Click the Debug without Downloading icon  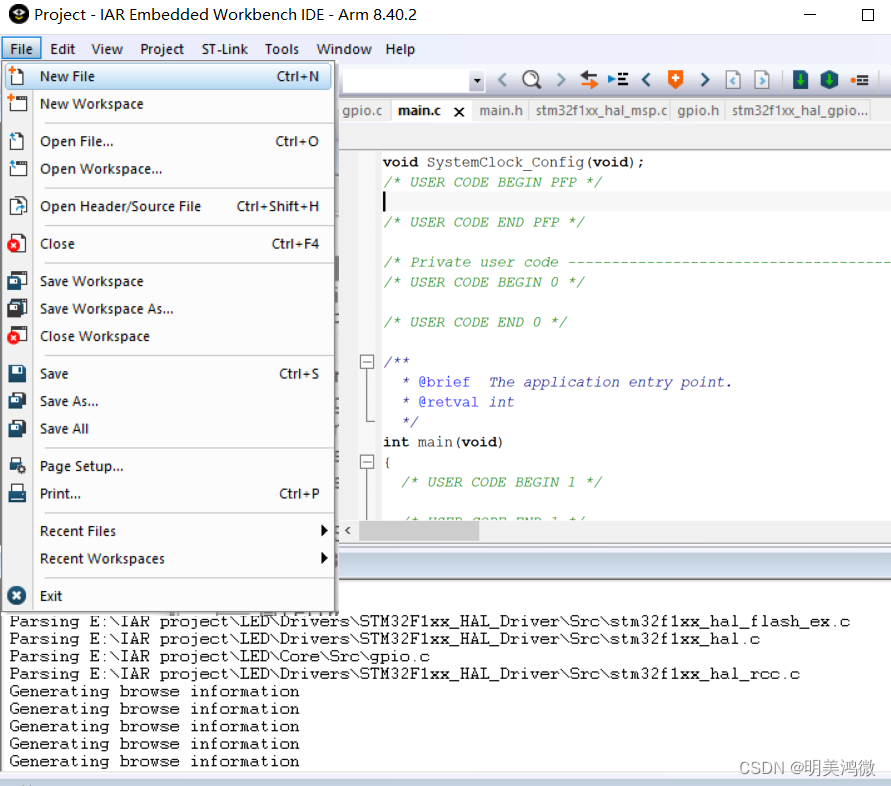point(829,80)
